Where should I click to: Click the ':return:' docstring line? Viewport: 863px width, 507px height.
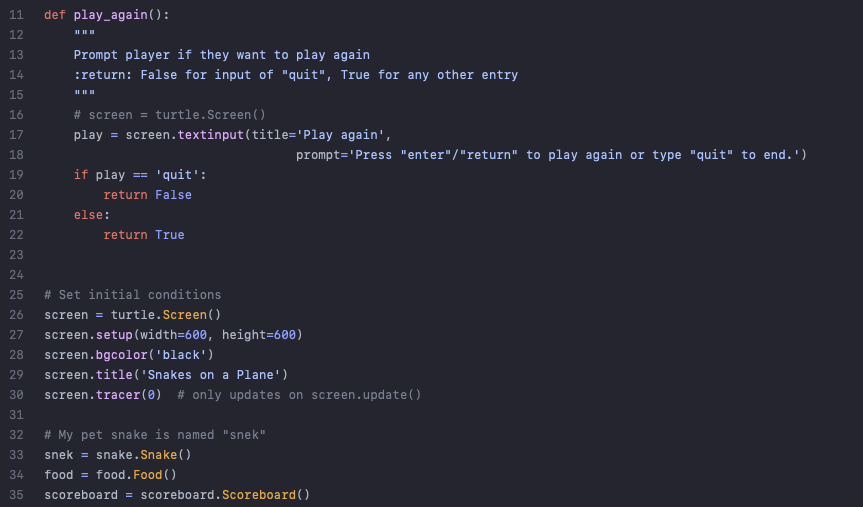(296, 75)
